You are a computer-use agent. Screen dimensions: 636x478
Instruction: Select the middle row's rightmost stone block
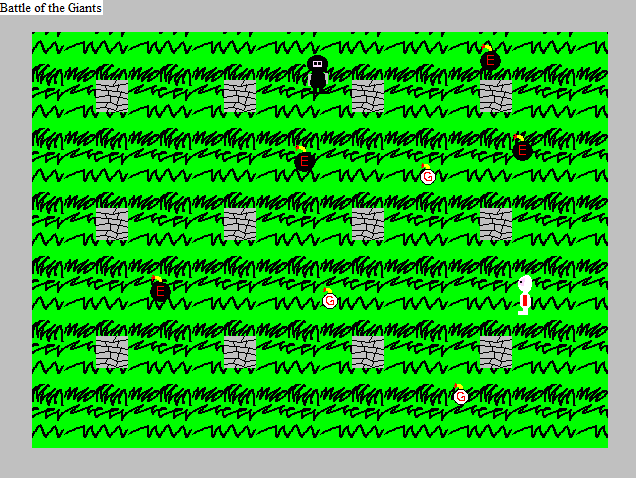tap(495, 224)
